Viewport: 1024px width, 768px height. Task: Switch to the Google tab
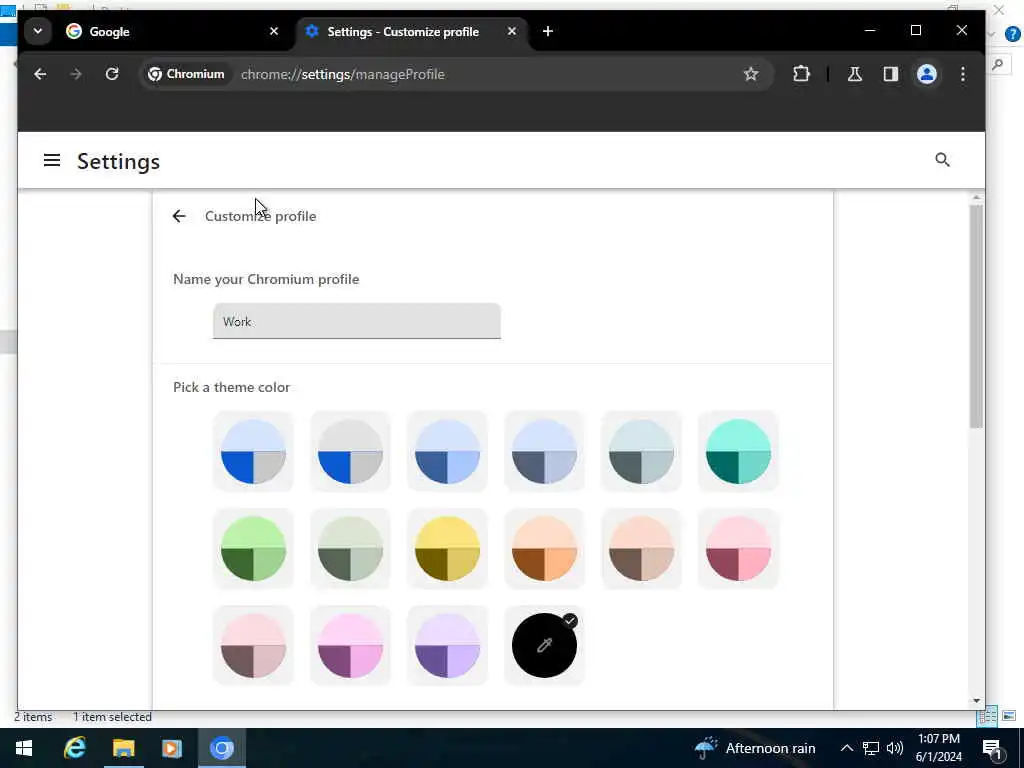tap(173, 31)
